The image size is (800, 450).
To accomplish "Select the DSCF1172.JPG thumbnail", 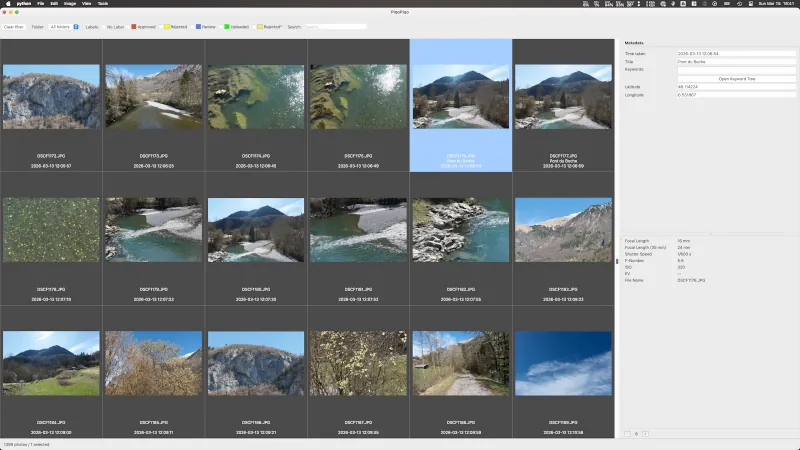I will pos(51,97).
